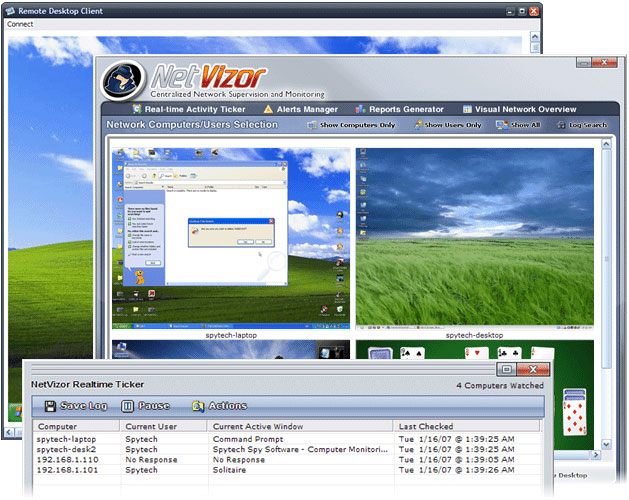Open the Reports Generator tab
The image size is (629, 500).
pyautogui.click(x=400, y=109)
